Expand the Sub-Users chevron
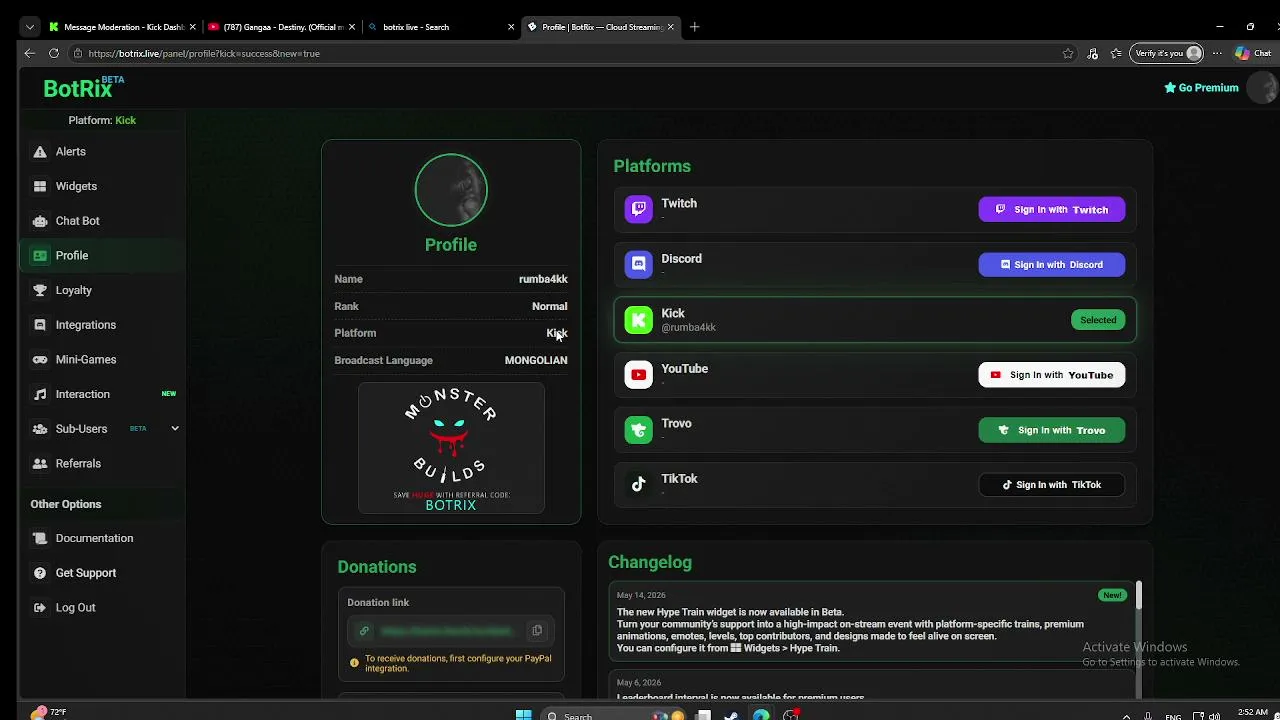This screenshot has height=720, width=1280. (x=175, y=429)
